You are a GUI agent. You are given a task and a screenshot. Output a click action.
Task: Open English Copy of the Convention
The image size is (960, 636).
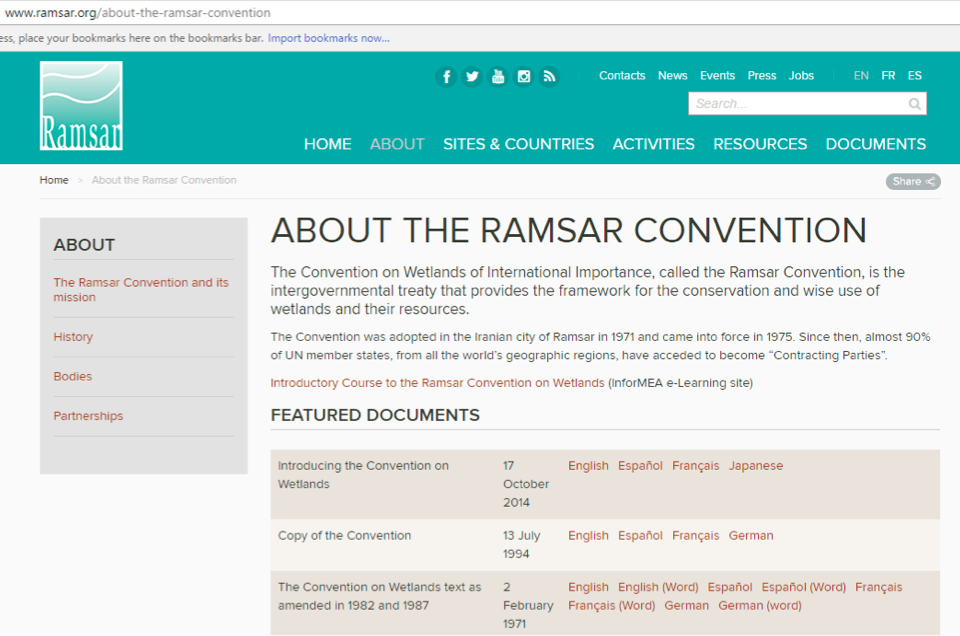tap(588, 536)
